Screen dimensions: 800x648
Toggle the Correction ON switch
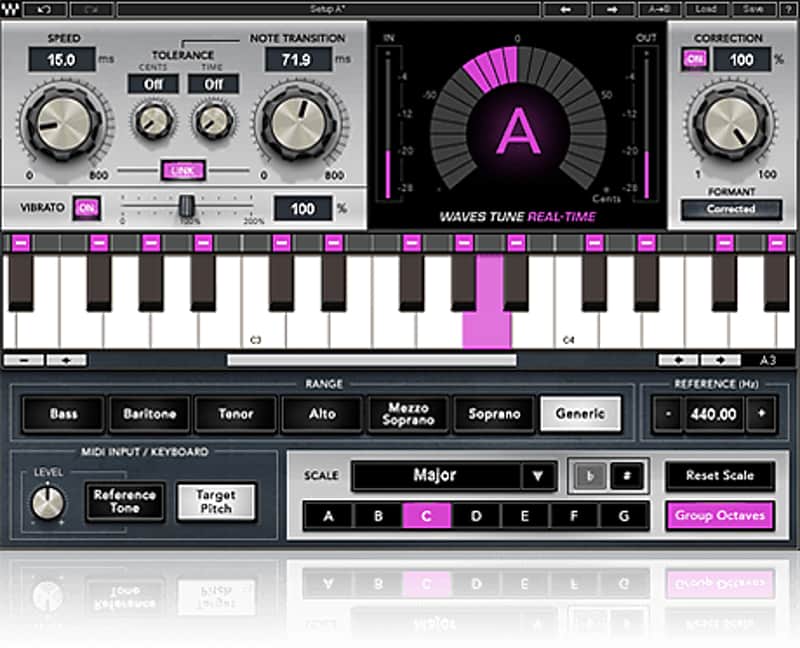click(694, 59)
